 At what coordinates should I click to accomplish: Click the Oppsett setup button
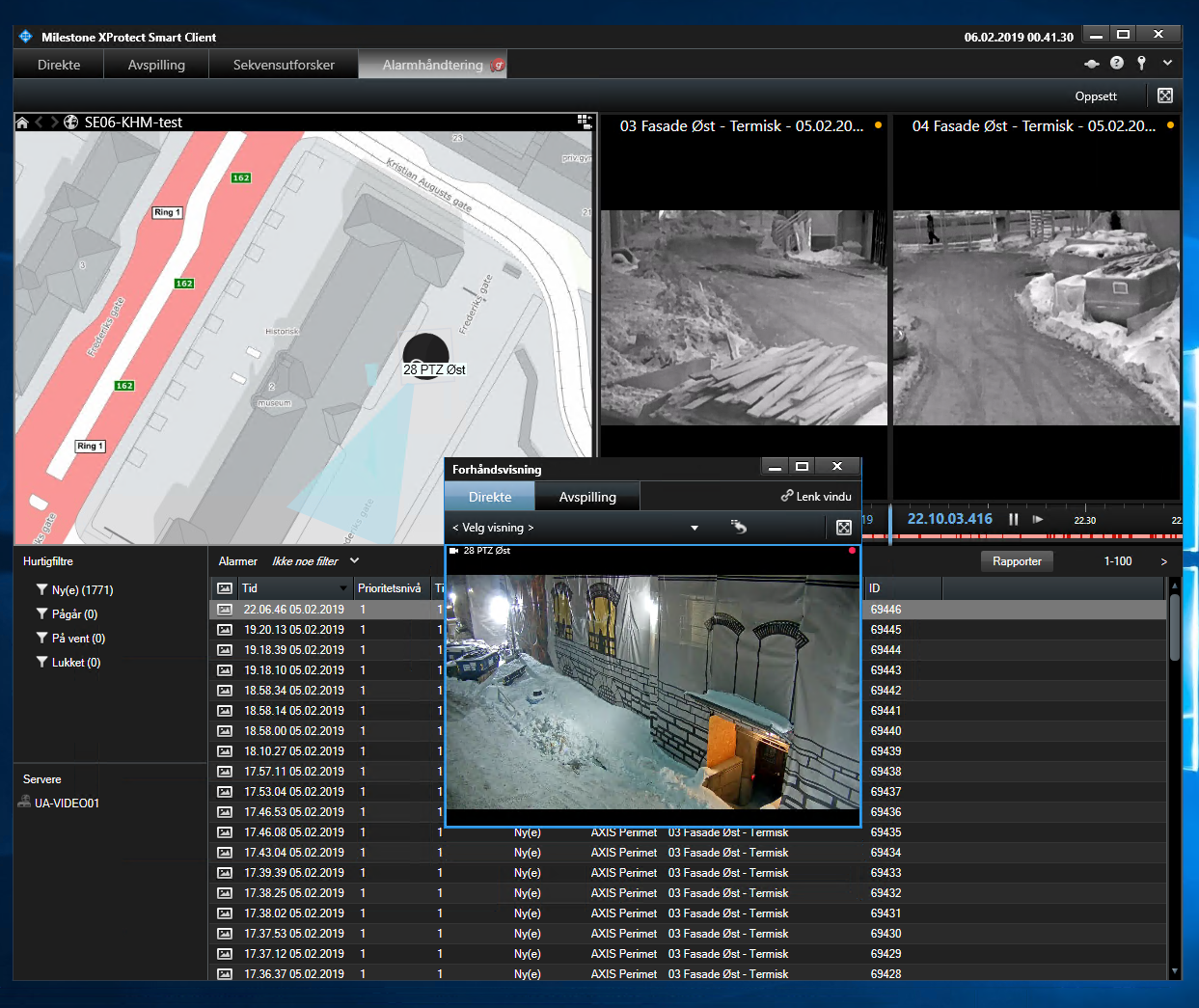click(1096, 96)
